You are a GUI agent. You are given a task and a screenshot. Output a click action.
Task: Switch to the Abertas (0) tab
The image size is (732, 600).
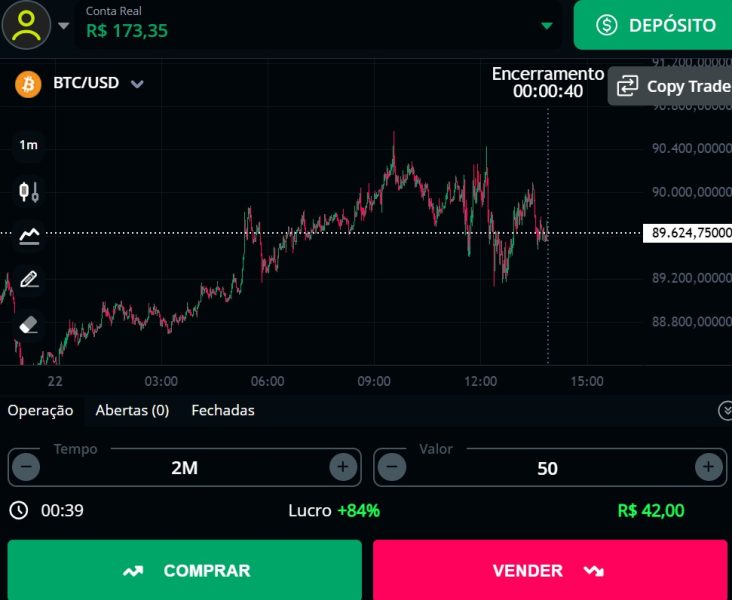point(132,410)
